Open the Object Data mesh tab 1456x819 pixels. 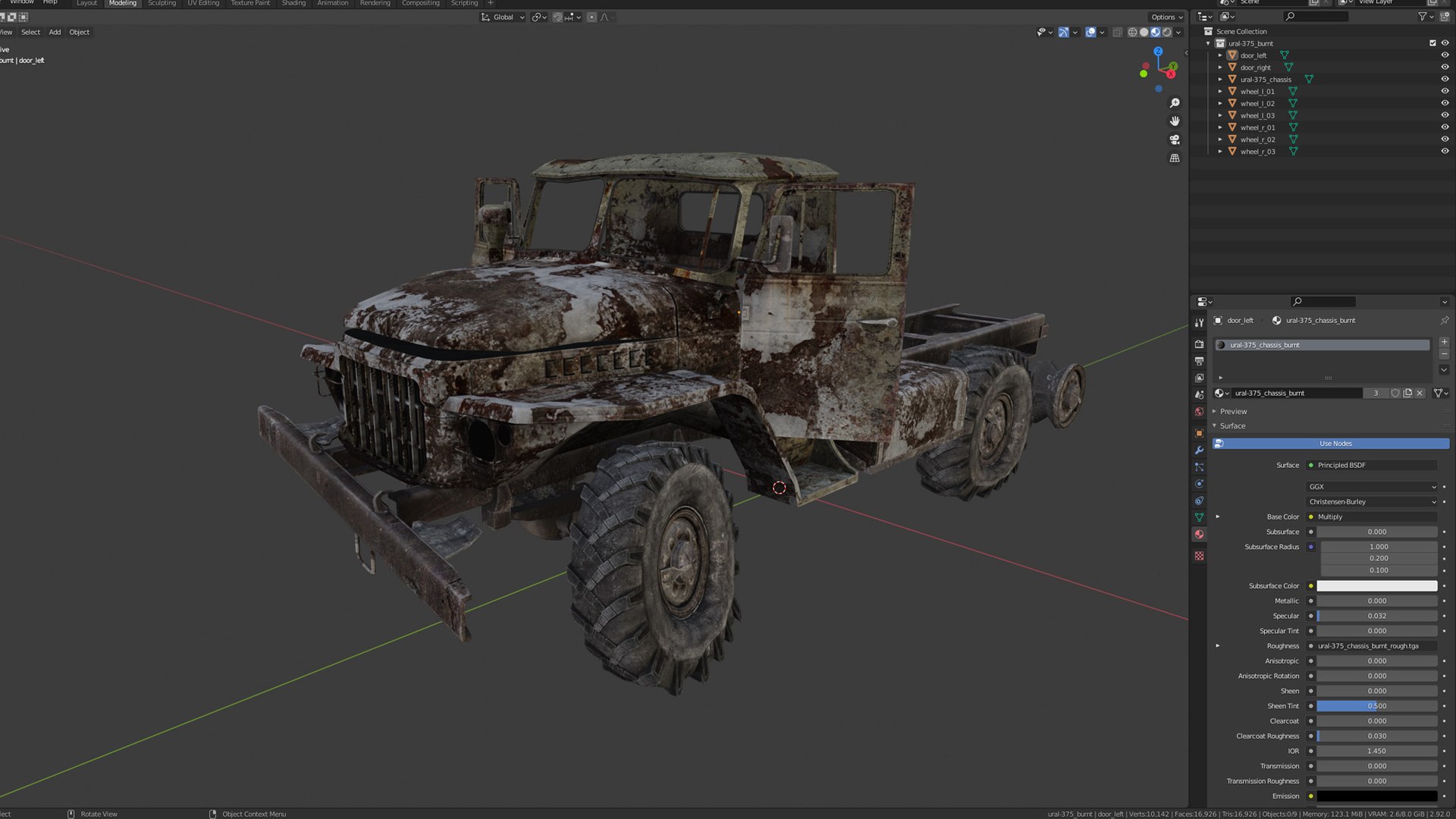[1199, 517]
